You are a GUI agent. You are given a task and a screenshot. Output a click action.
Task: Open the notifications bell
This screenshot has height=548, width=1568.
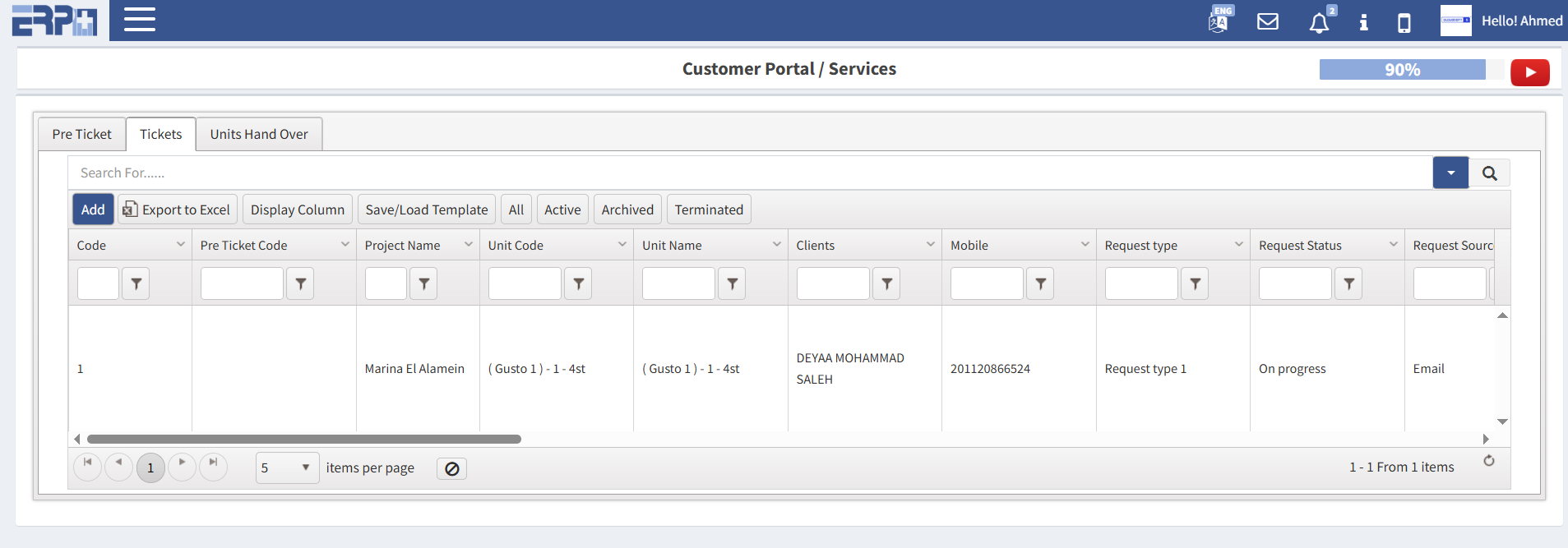1319,22
